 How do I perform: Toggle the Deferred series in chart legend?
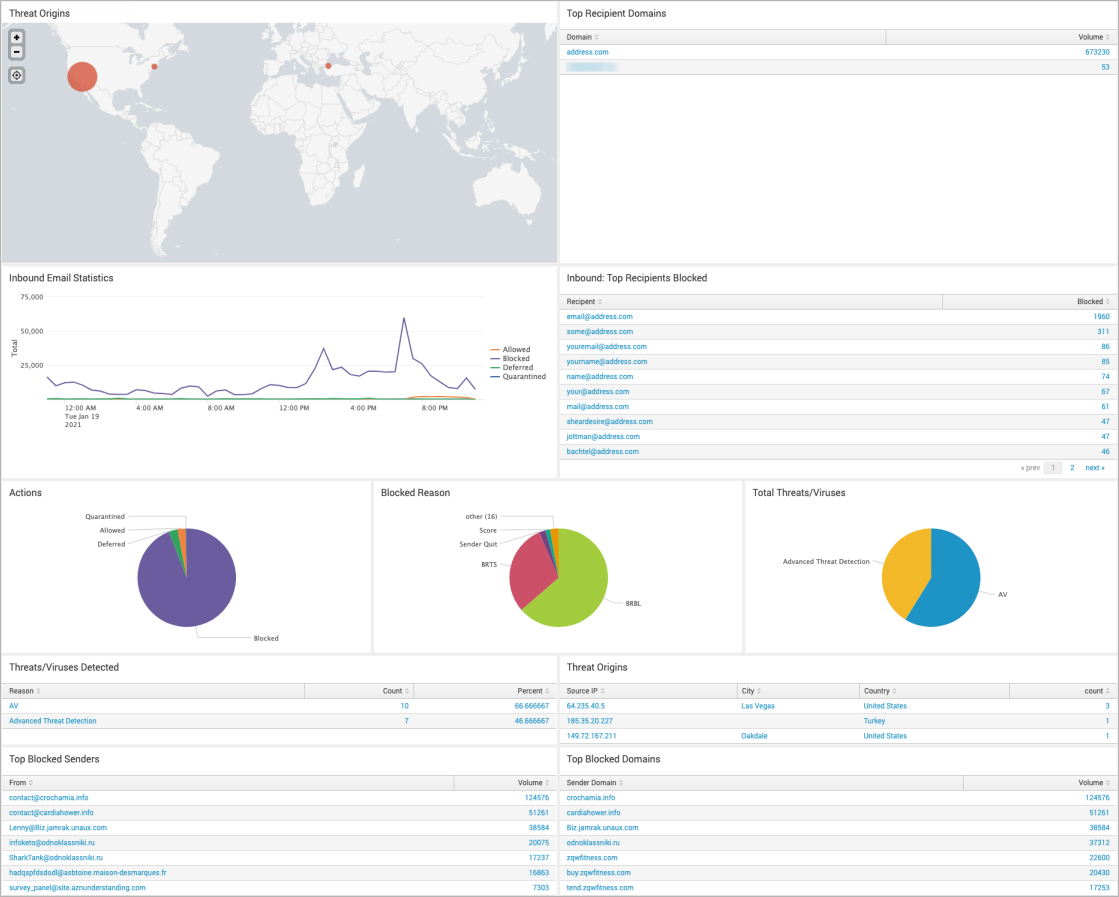click(512, 368)
